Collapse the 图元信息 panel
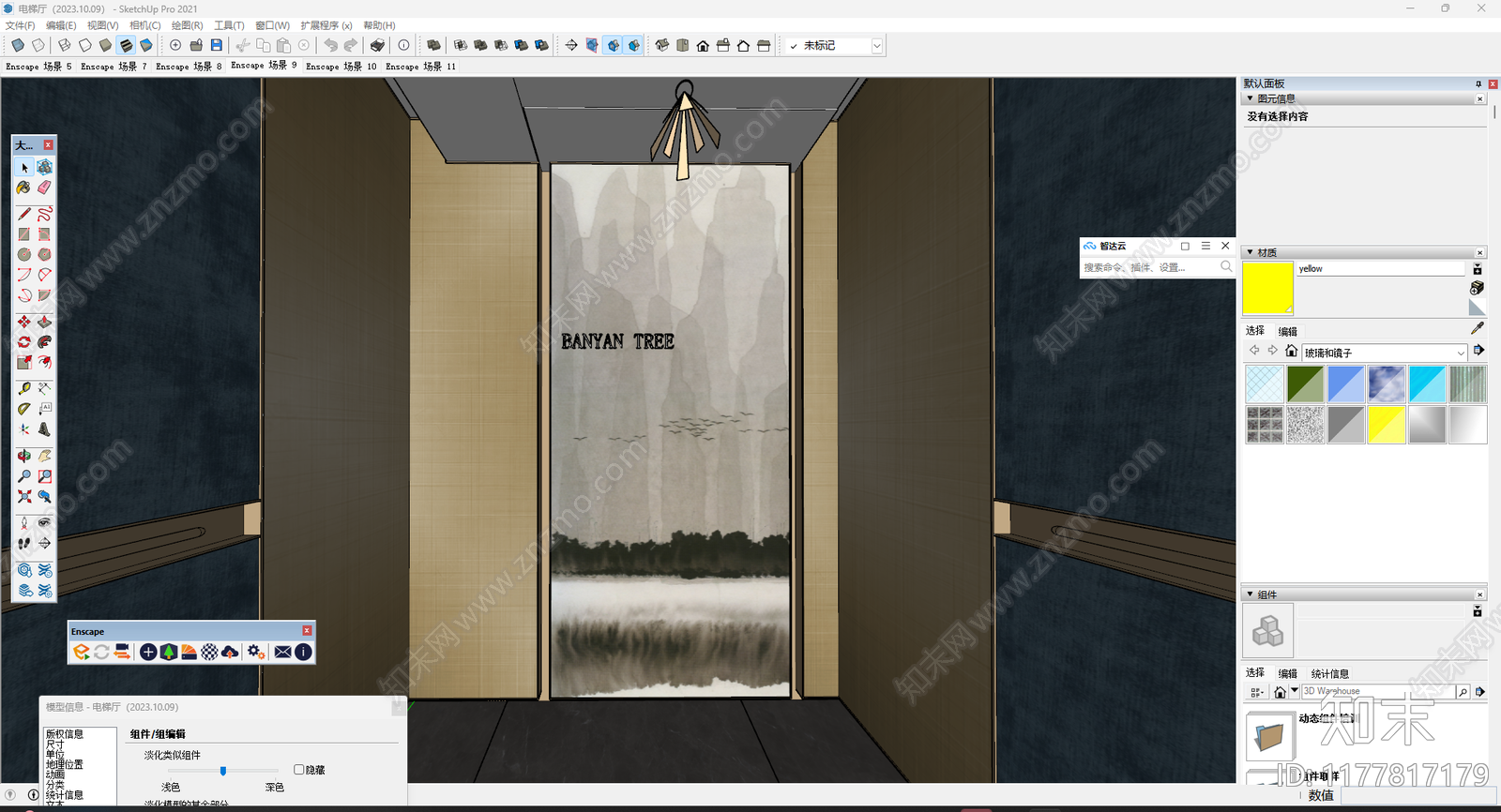 click(1250, 98)
